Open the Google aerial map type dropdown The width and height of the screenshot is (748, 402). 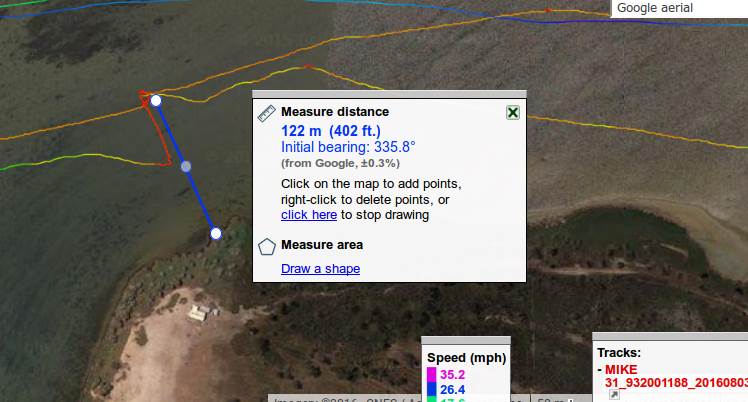click(x=679, y=8)
